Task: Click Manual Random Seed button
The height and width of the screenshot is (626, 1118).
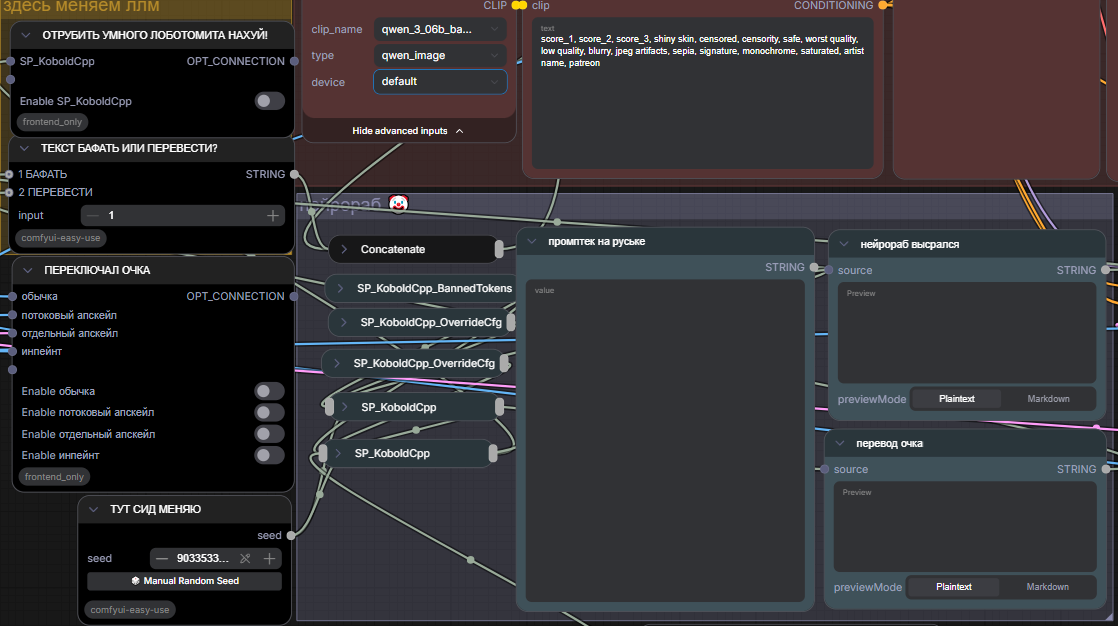Action: pyautogui.click(x=185, y=581)
